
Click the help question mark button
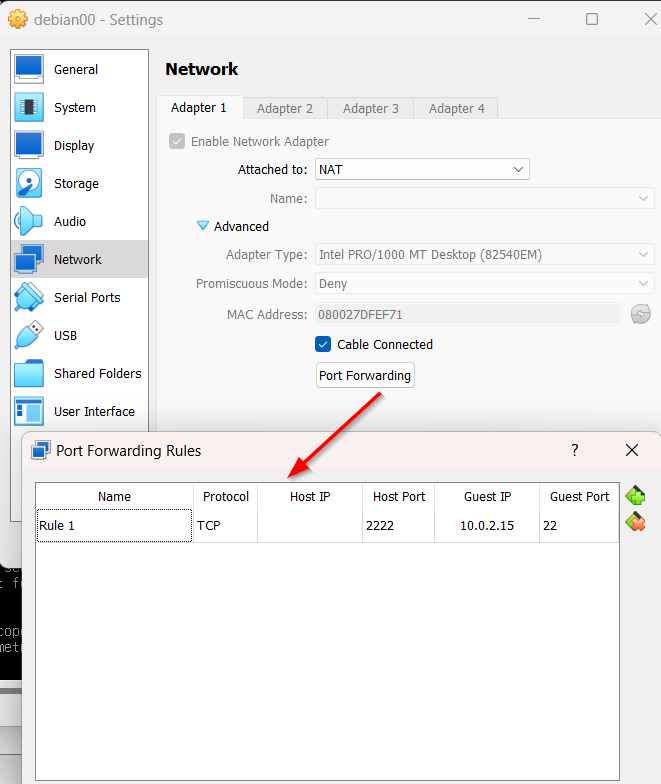[x=574, y=451]
